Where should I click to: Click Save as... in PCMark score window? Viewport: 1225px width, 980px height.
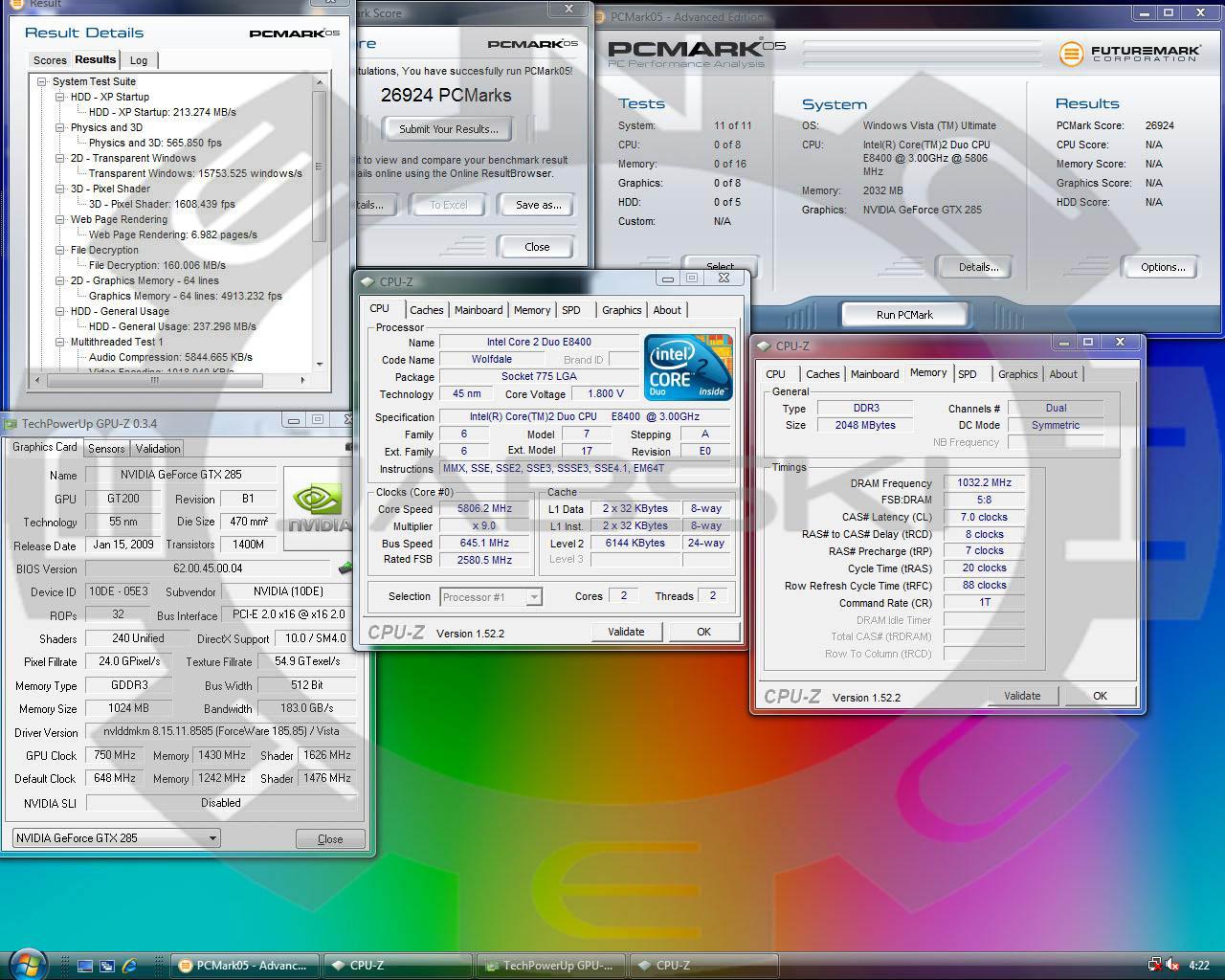(538, 205)
